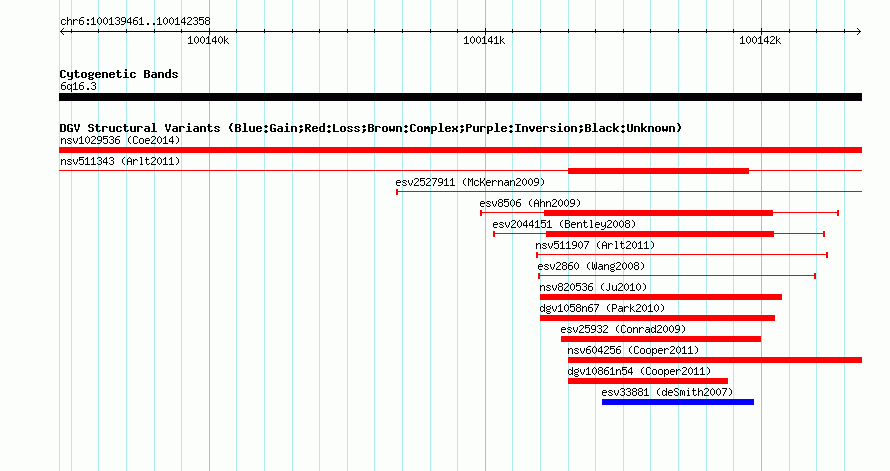Open the esv2527911 (McKernan2009) variant label
890x471 pixels.
[x=470, y=182]
